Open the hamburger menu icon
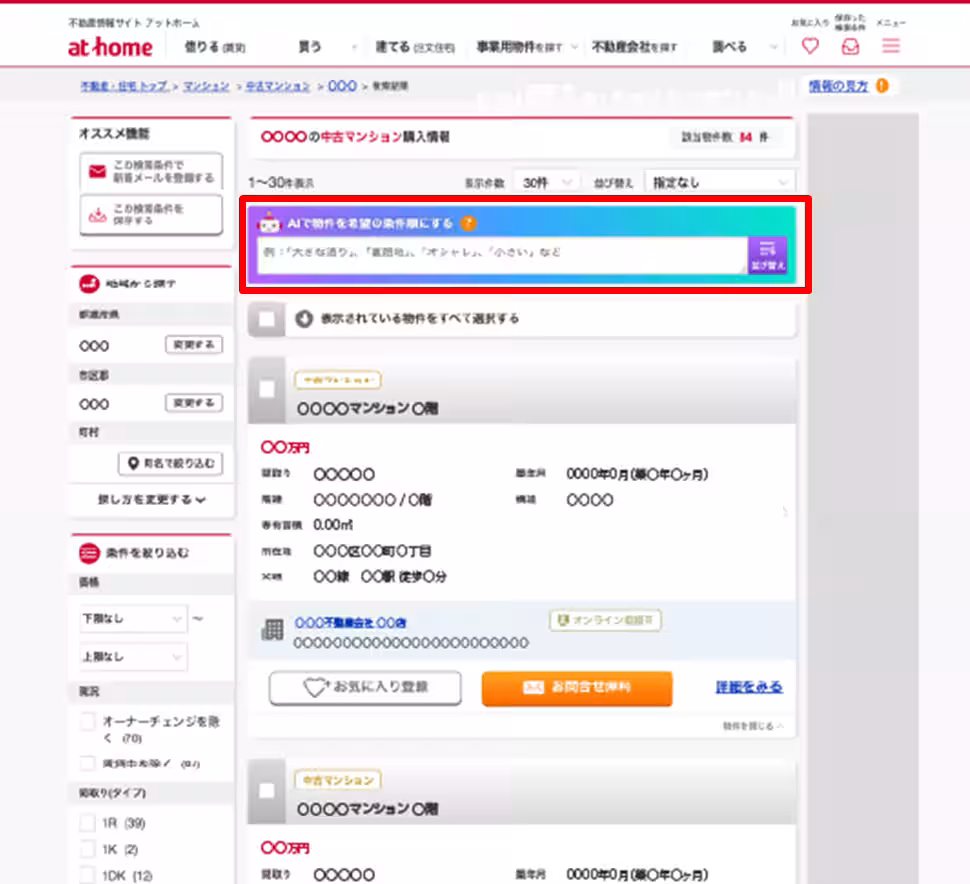 (891, 46)
